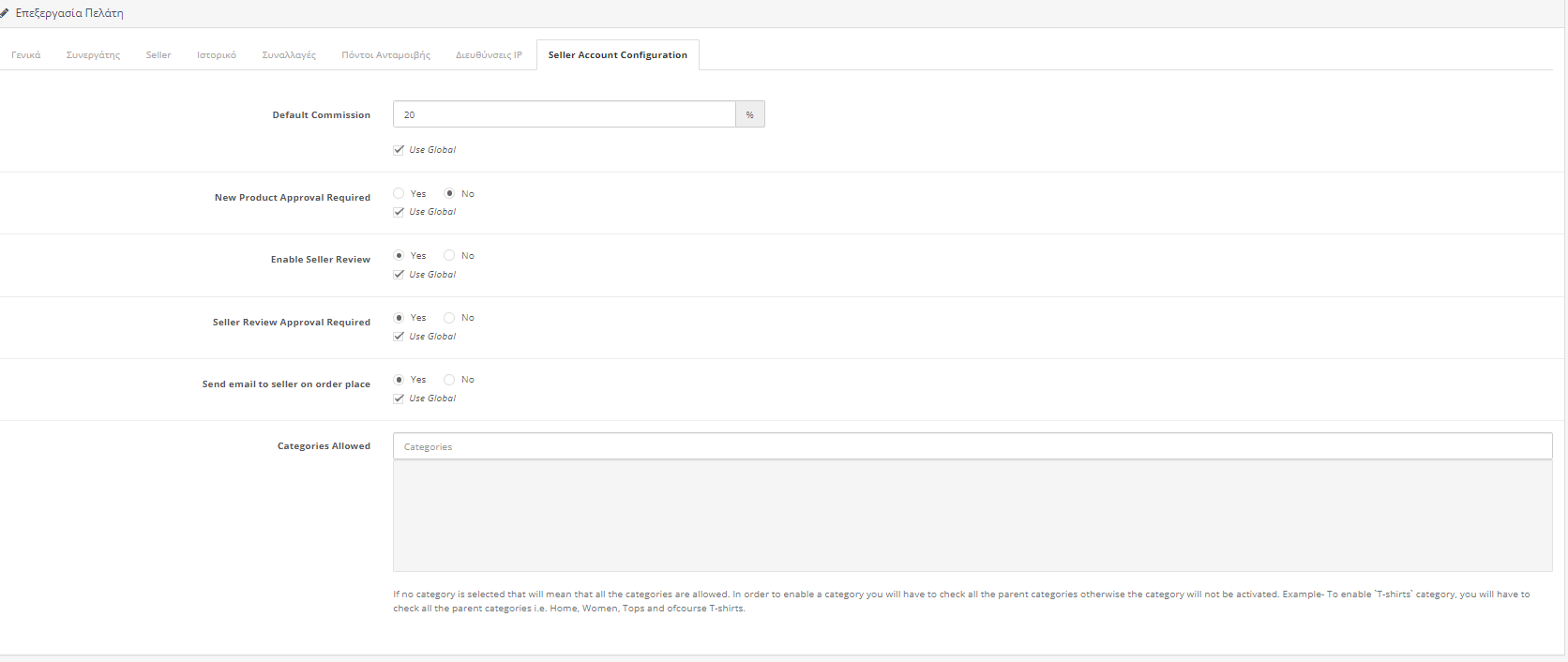The width and height of the screenshot is (1568, 662).
Task: Click the help text starting 'If no category is selected'
Action: [961, 601]
